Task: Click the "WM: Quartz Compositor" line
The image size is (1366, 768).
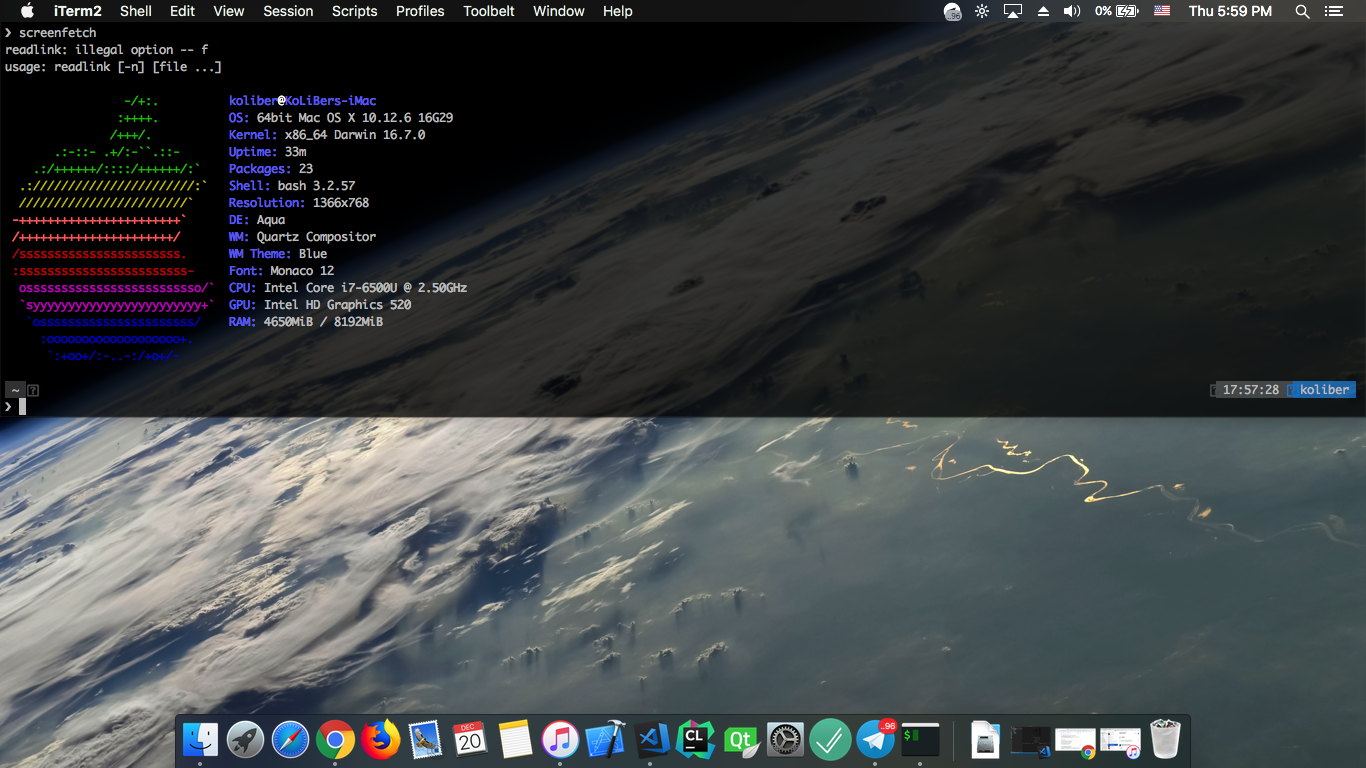Action: 302,237
